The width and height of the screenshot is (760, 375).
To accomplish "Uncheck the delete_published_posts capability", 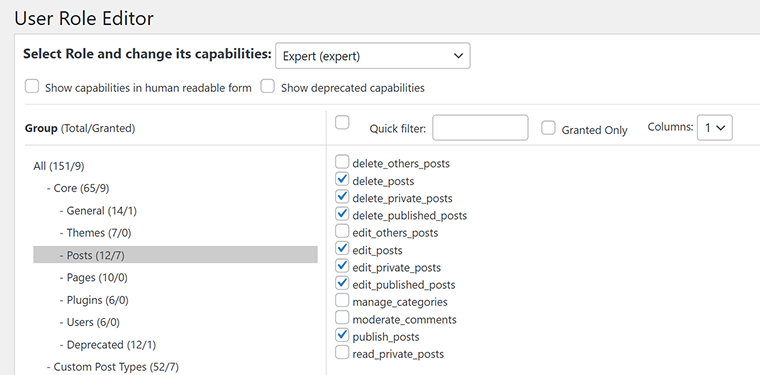I will click(342, 214).
